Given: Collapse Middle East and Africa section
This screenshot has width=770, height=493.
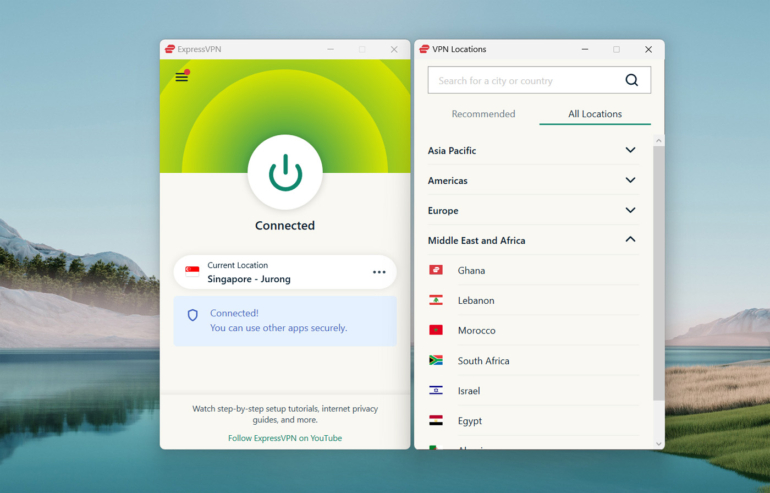Looking at the screenshot, I should point(630,240).
